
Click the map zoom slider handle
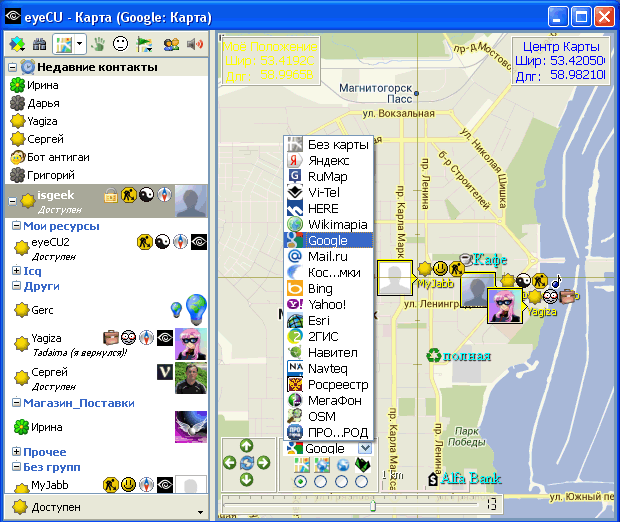[373, 505]
